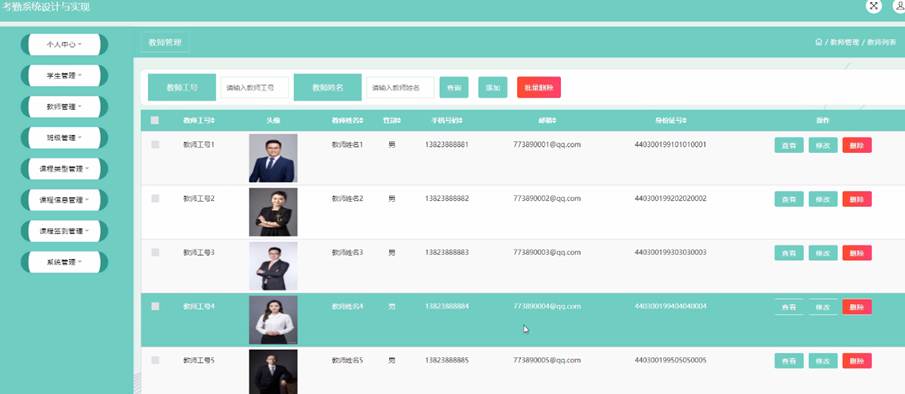Select email cell 773890001@qq.com

[547, 145]
